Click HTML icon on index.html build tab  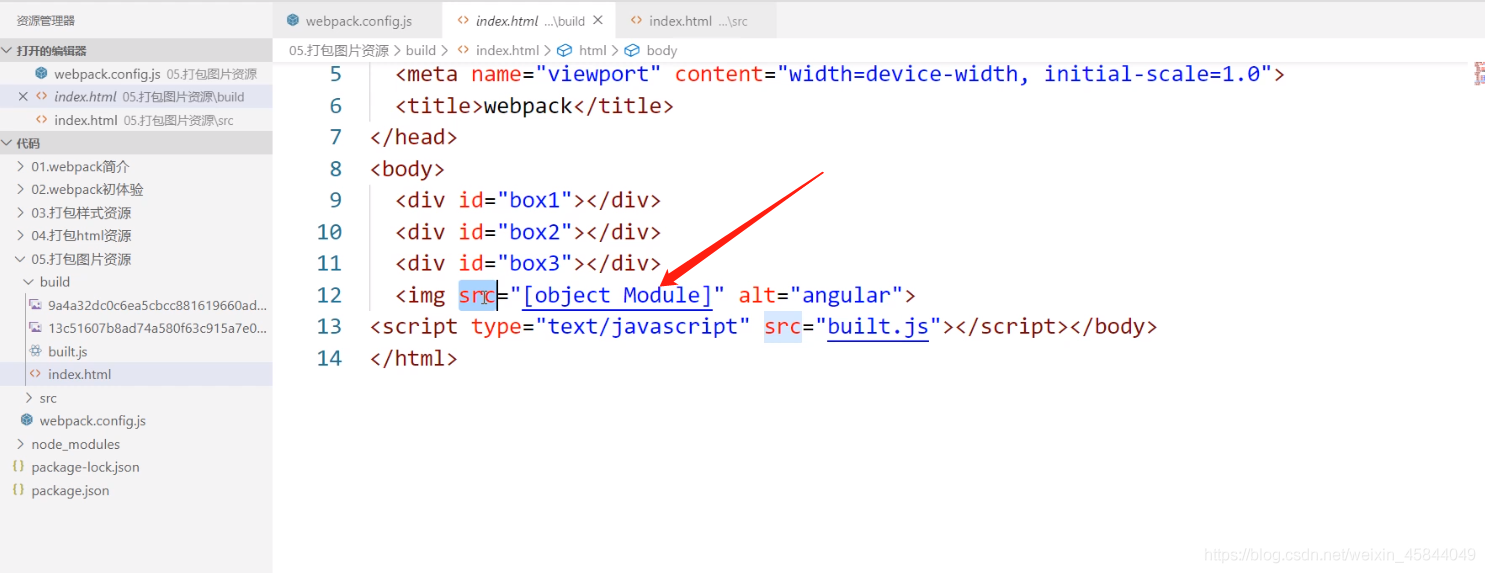[463, 20]
